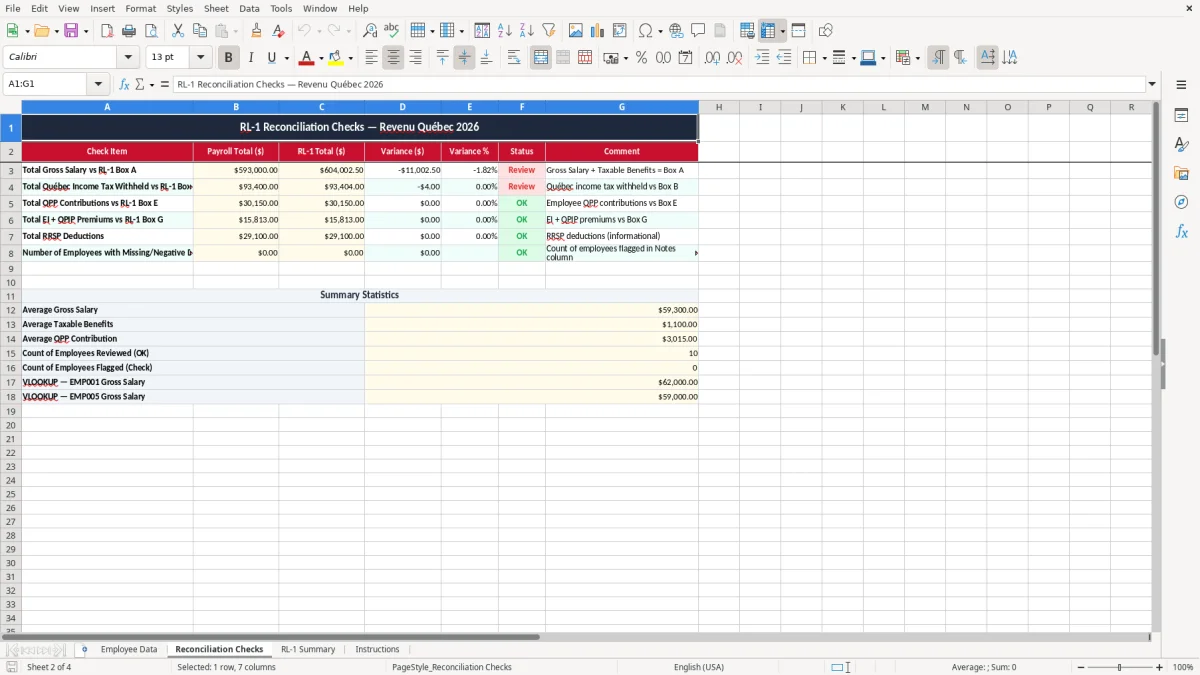Viewport: 1200px width, 675px height.
Task: Open the Tools menu
Action: point(281,8)
